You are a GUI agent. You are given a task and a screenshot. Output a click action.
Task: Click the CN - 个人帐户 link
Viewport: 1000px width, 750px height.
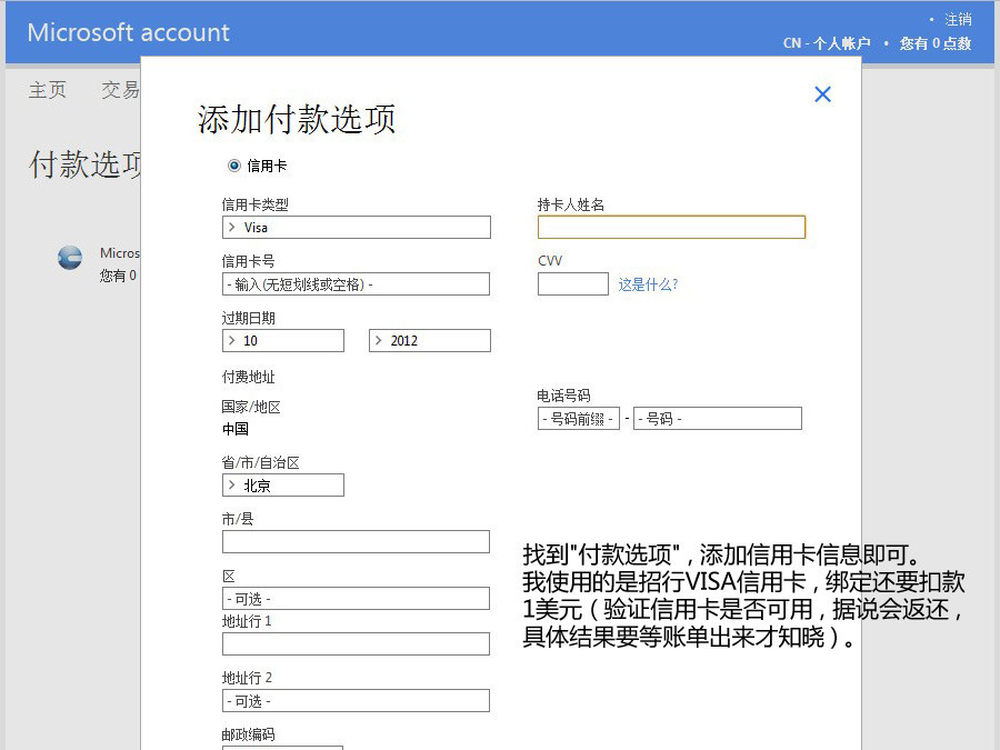(827, 43)
